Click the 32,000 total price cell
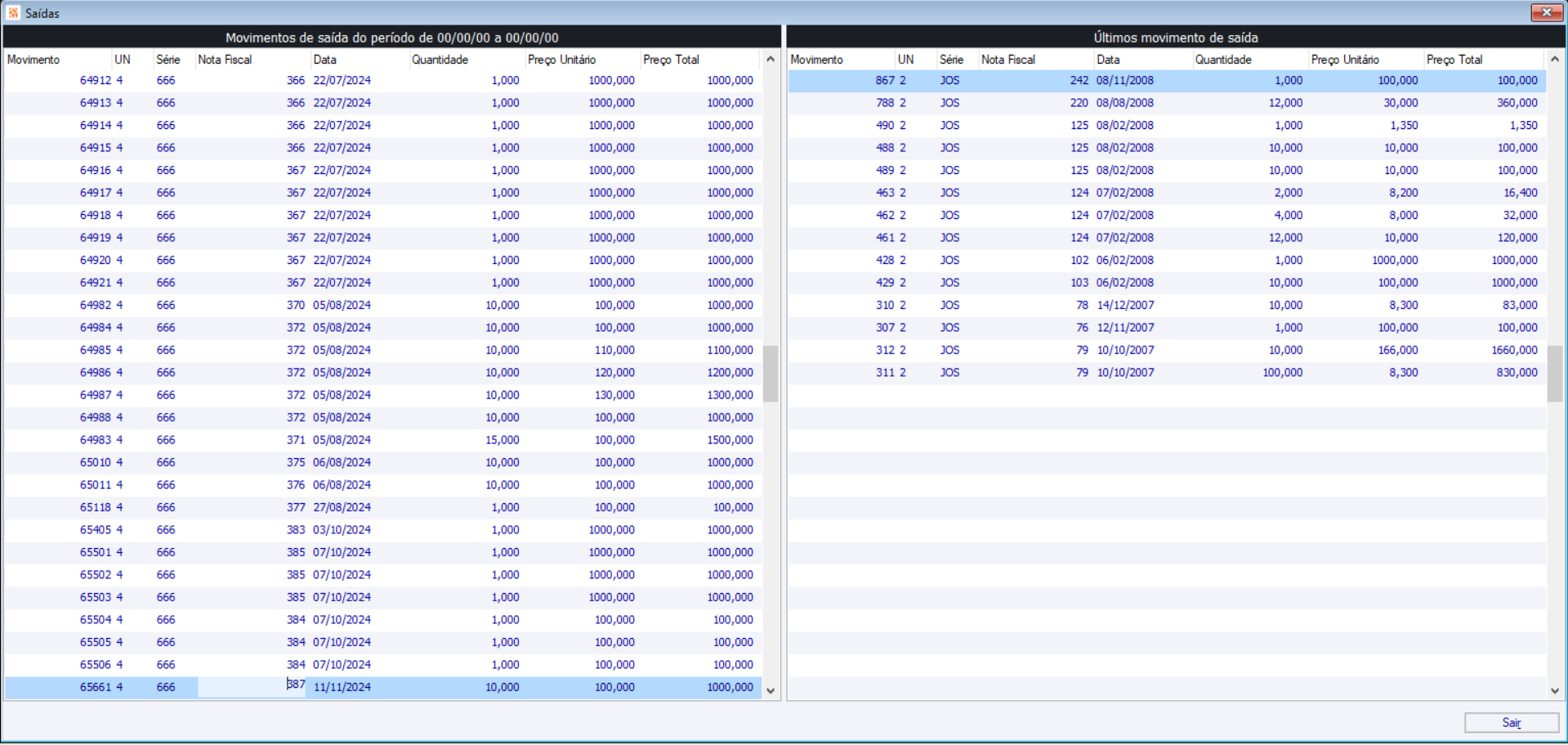Screen dimensions: 1568x745 (x=1521, y=216)
